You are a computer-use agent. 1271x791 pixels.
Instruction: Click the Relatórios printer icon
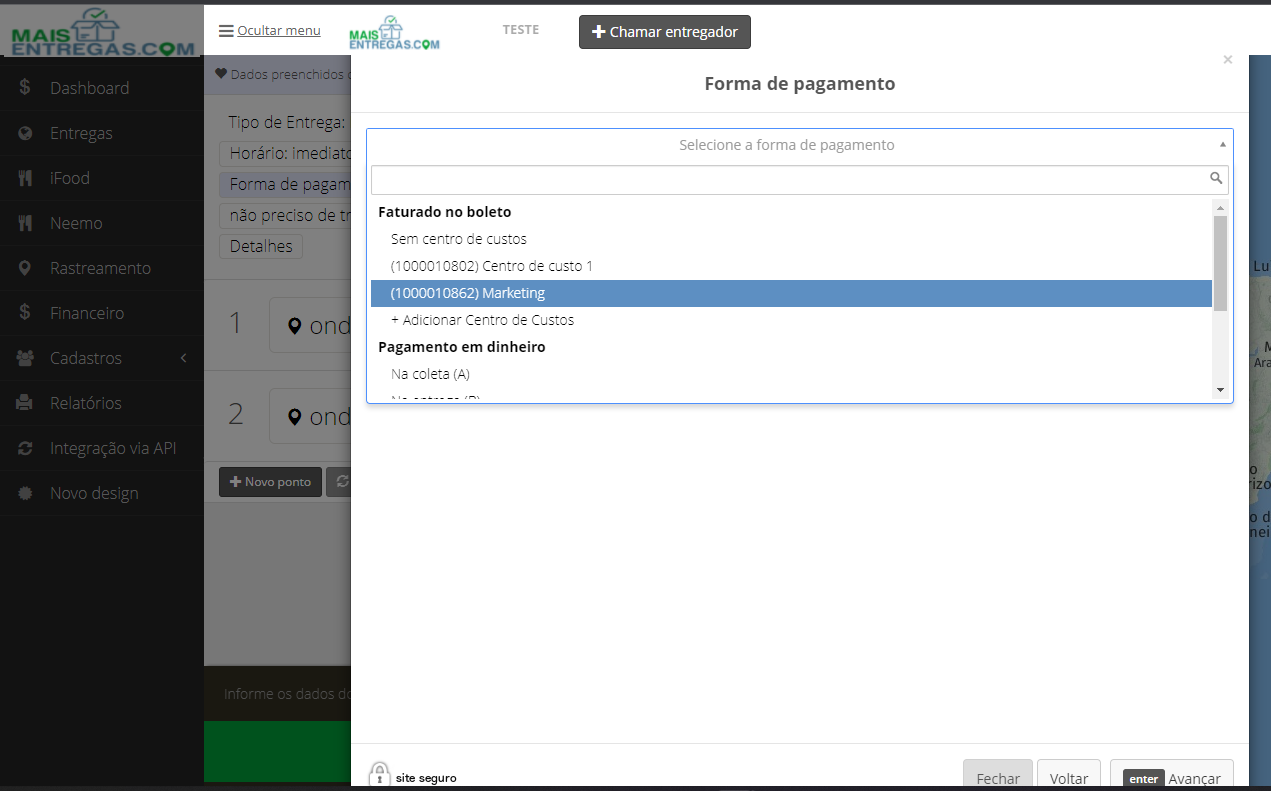25,403
